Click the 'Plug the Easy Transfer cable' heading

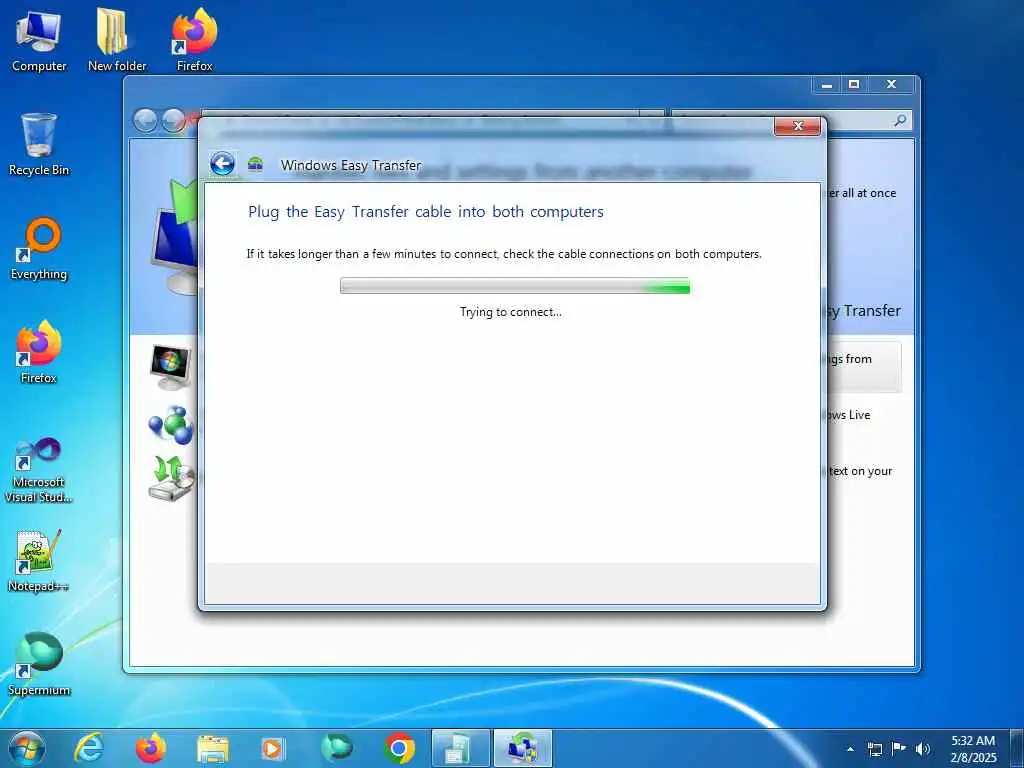426,212
